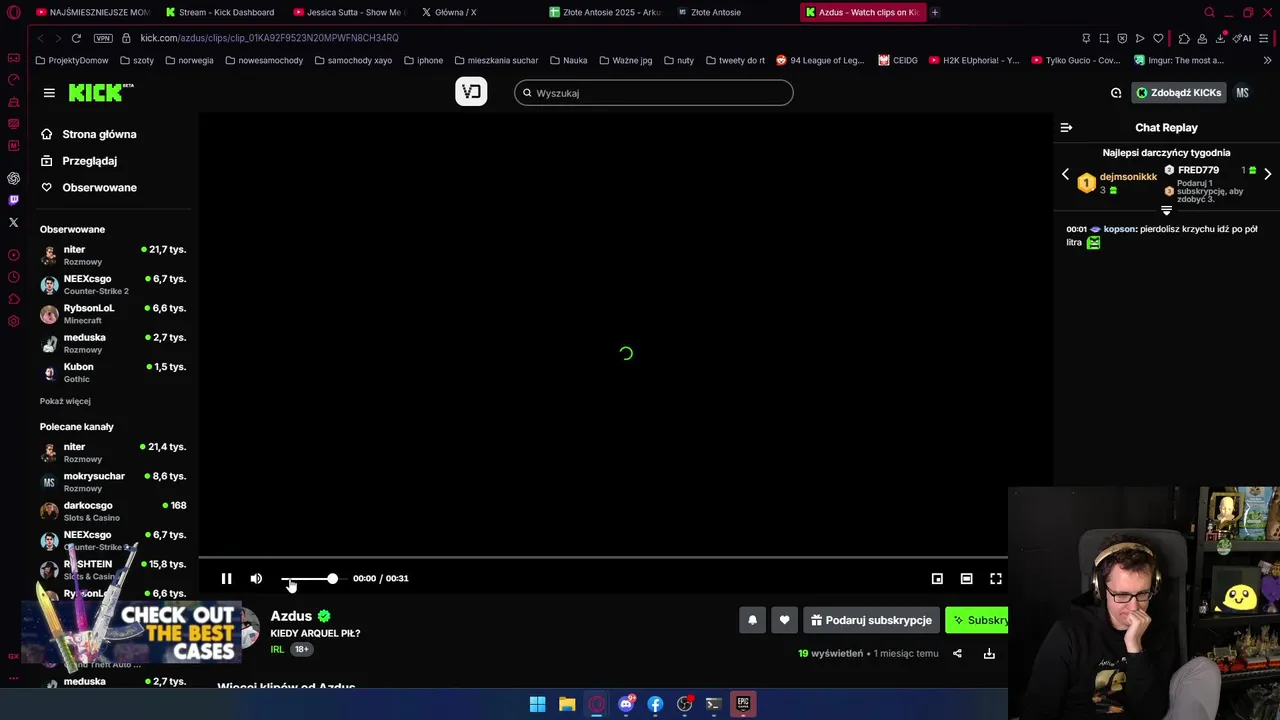Viewport: 1280px width, 720px height.
Task: Expand Pokaż więcej followed channels
Action: click(x=65, y=401)
